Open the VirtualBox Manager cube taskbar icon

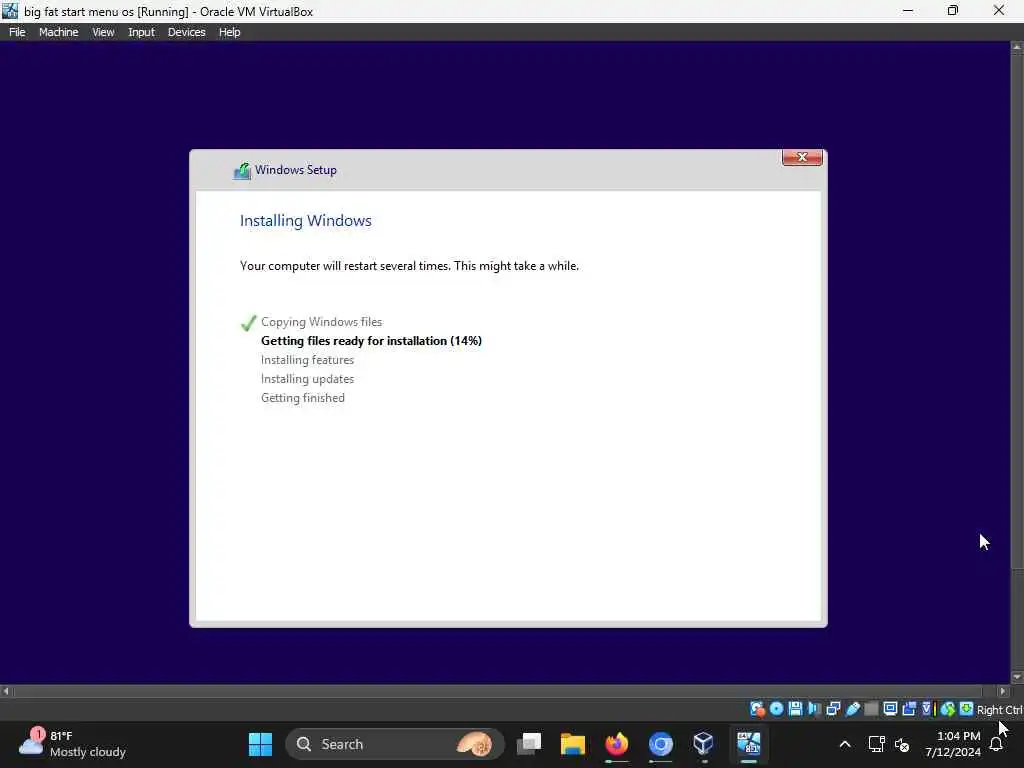[x=703, y=744]
